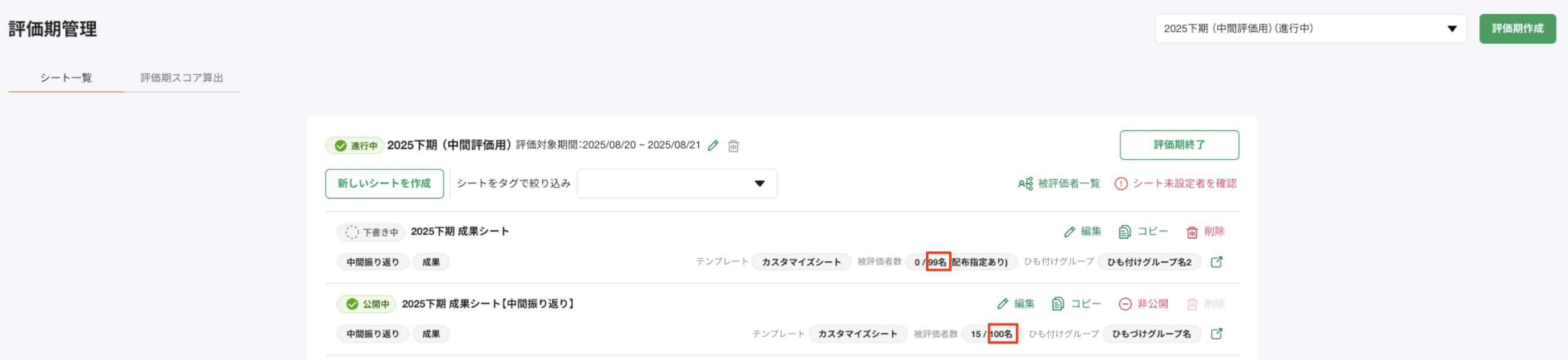1568x360 pixels.
Task: Open the evaluation period selector dropdown
Action: (1310, 29)
